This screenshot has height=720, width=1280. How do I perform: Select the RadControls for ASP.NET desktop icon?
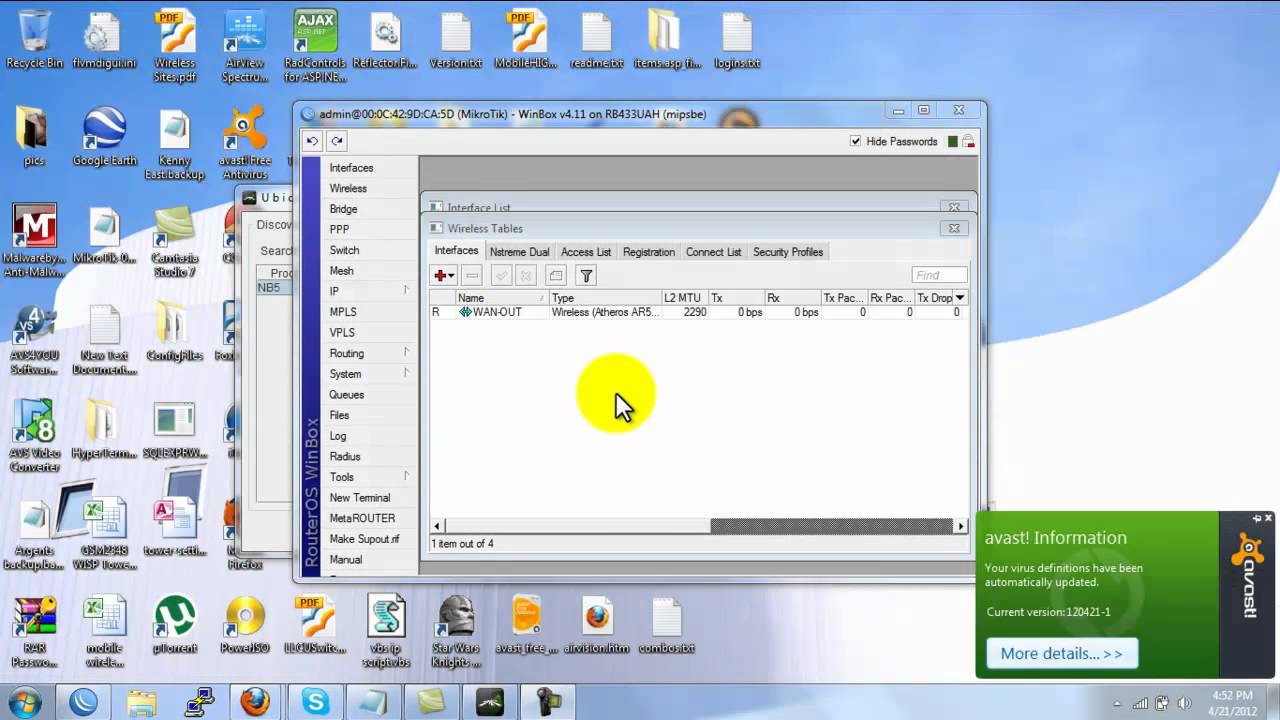click(x=315, y=46)
